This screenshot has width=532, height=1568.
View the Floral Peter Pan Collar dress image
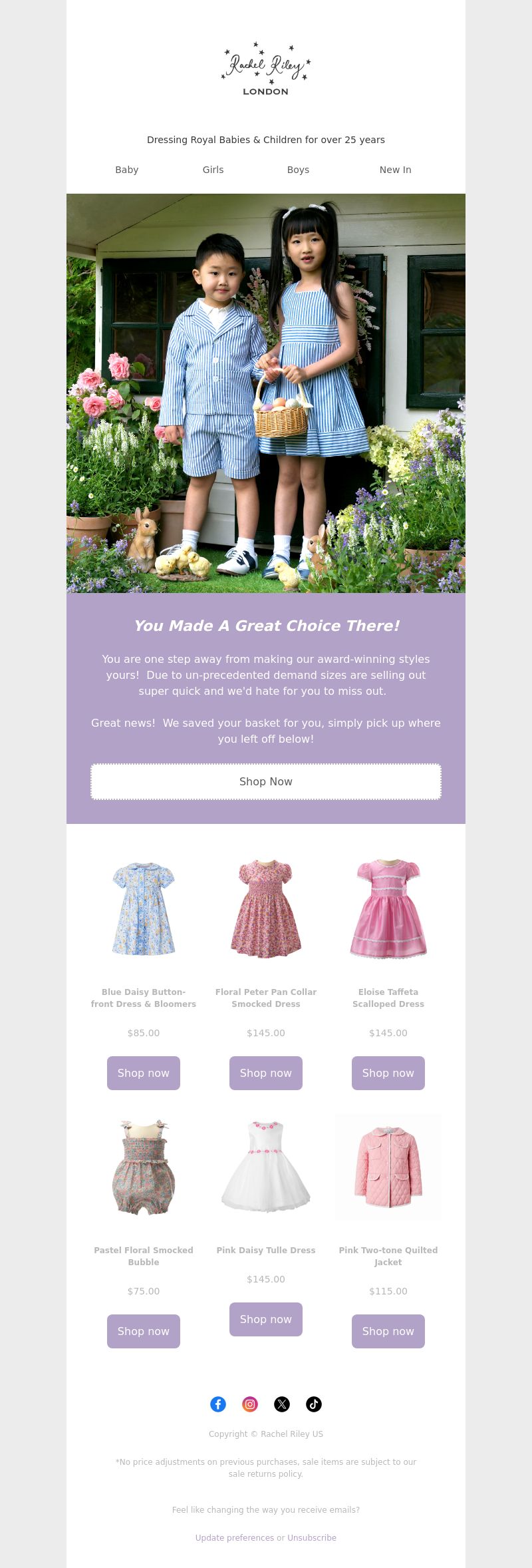point(266,908)
